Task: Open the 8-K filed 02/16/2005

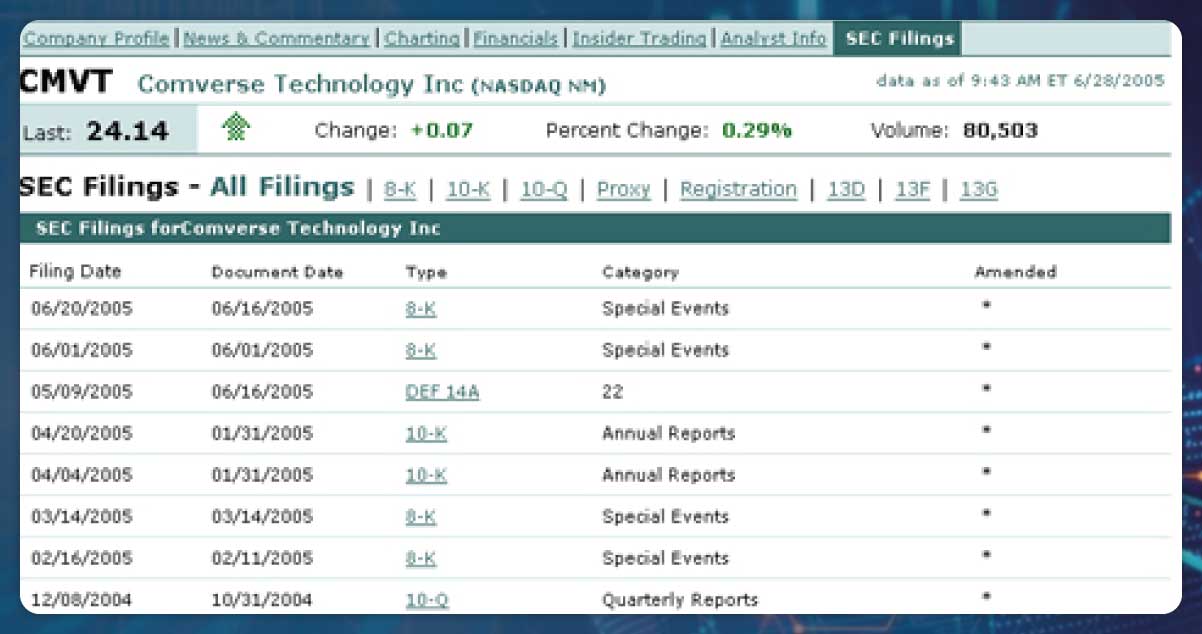Action: tap(421, 558)
